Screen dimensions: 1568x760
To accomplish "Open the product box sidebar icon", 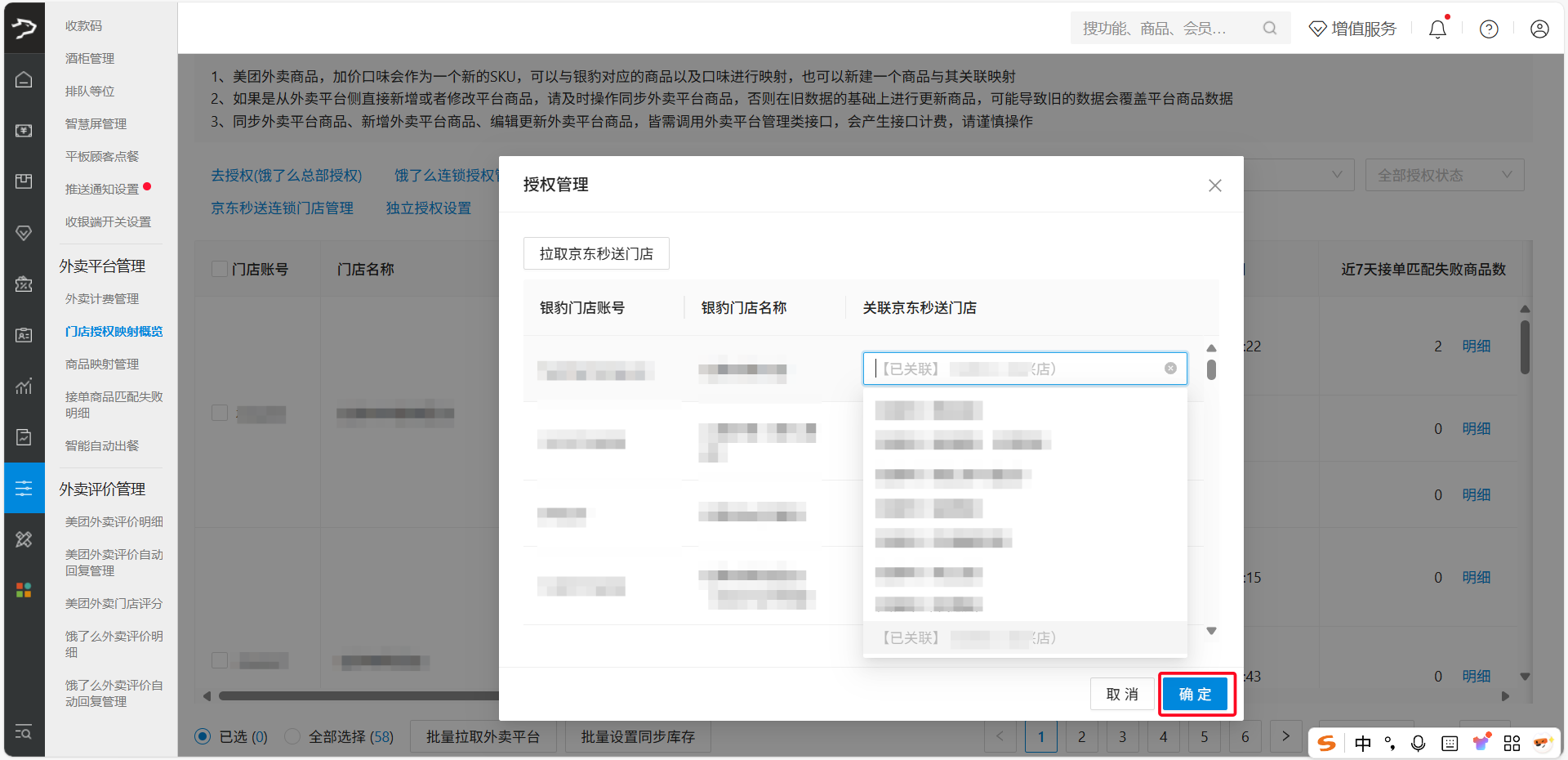I will (x=24, y=181).
